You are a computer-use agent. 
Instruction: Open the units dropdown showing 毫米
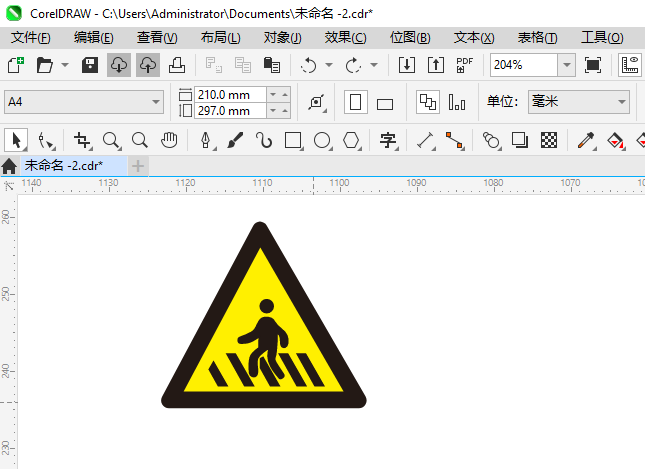pyautogui.click(x=579, y=102)
